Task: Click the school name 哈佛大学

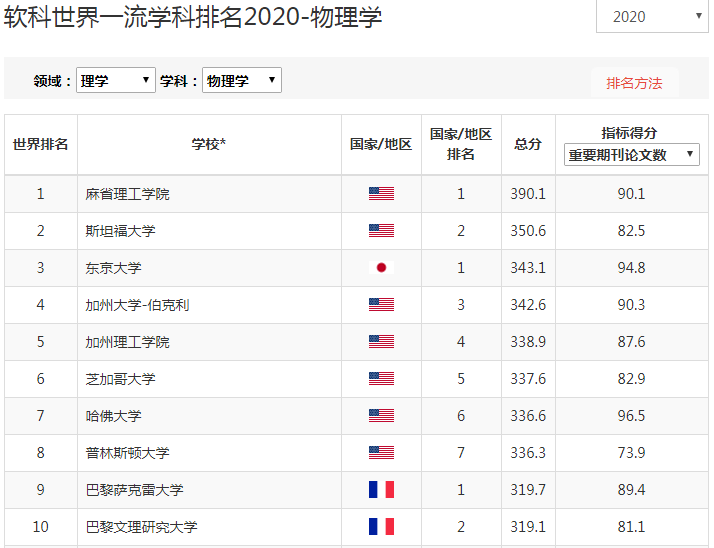Action: pos(113,416)
